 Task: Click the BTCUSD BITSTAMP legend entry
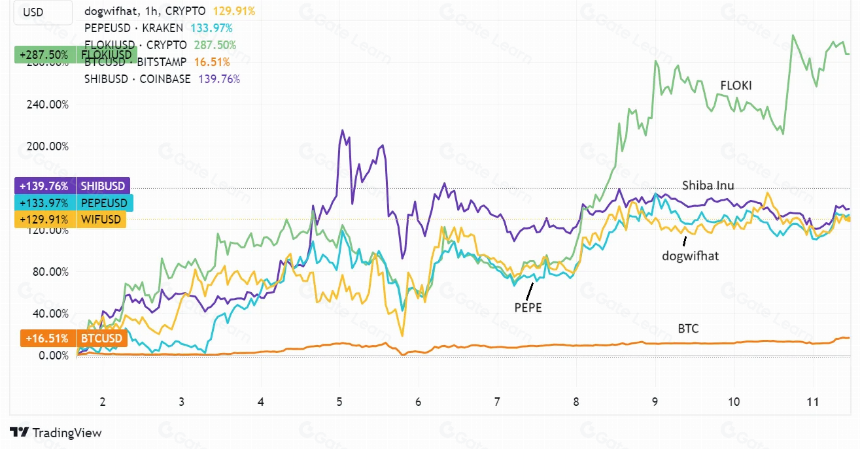coord(157,62)
